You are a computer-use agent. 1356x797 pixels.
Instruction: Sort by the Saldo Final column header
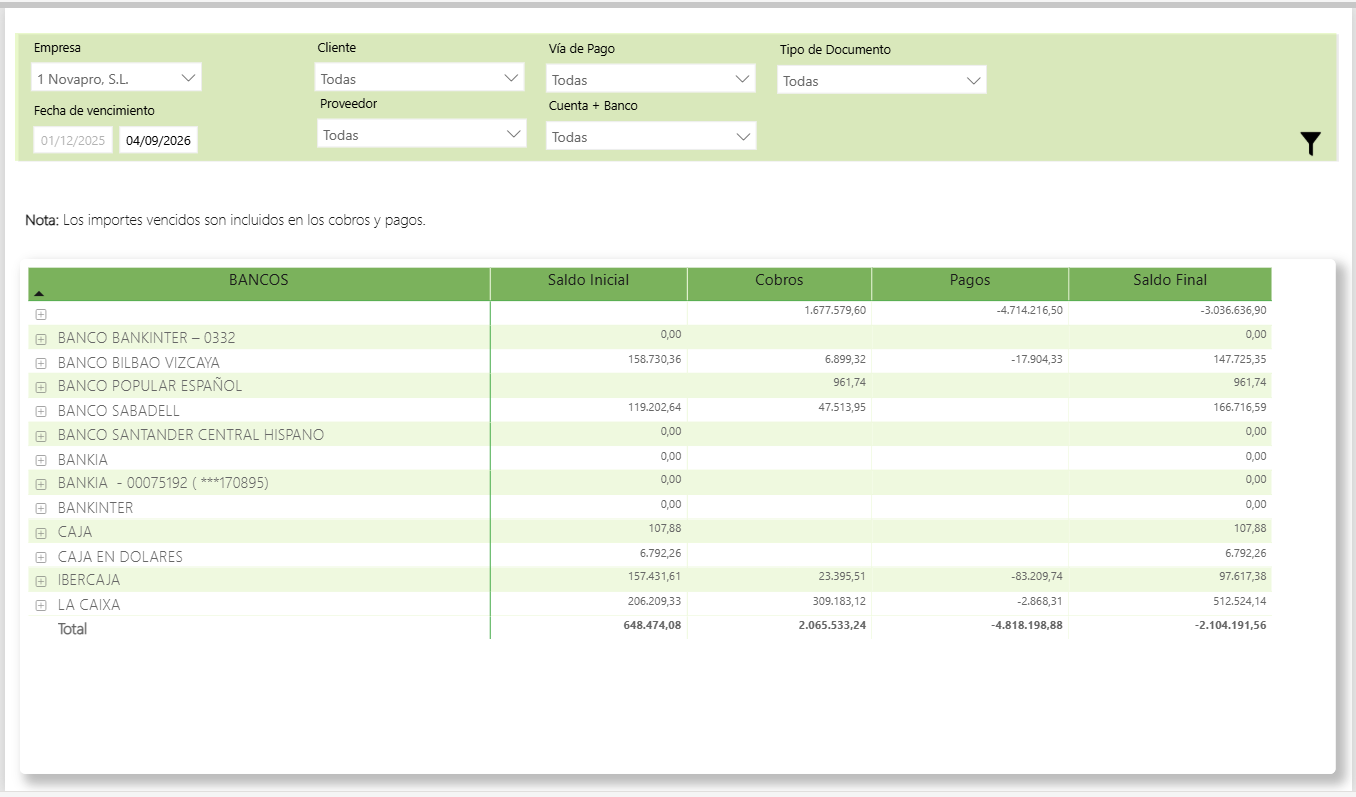click(x=1169, y=281)
